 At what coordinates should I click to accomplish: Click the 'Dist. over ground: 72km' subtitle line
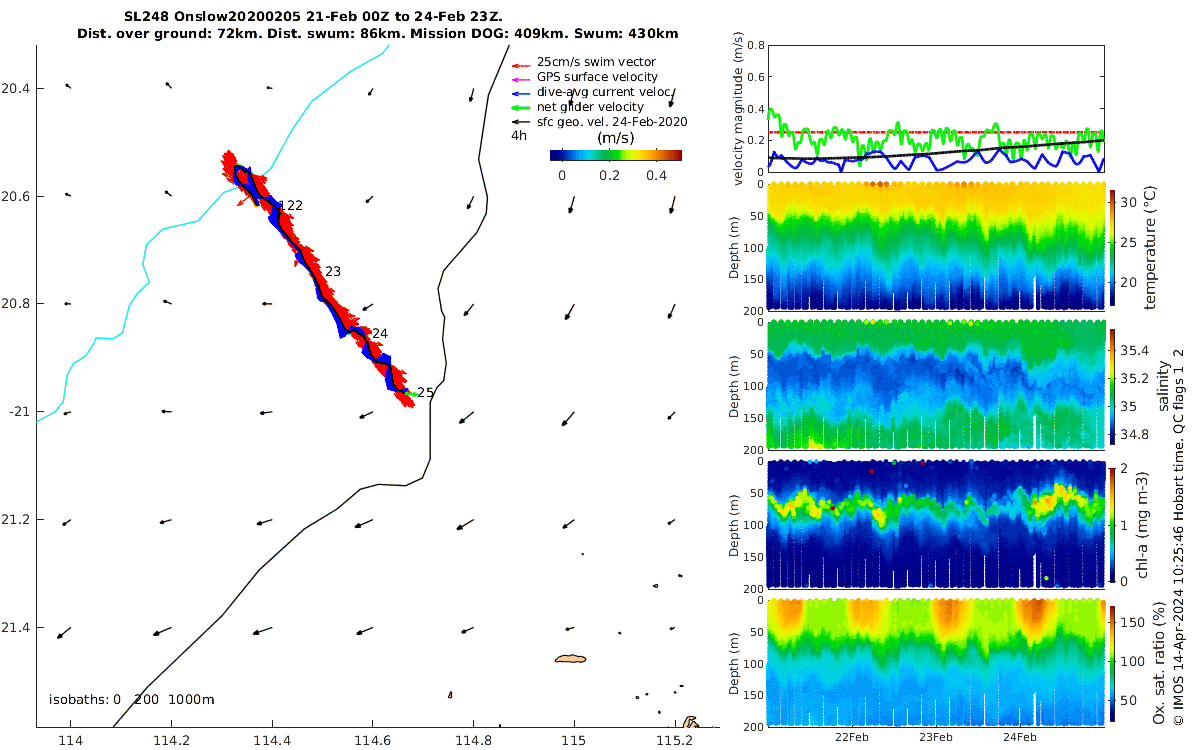[x=377, y=33]
